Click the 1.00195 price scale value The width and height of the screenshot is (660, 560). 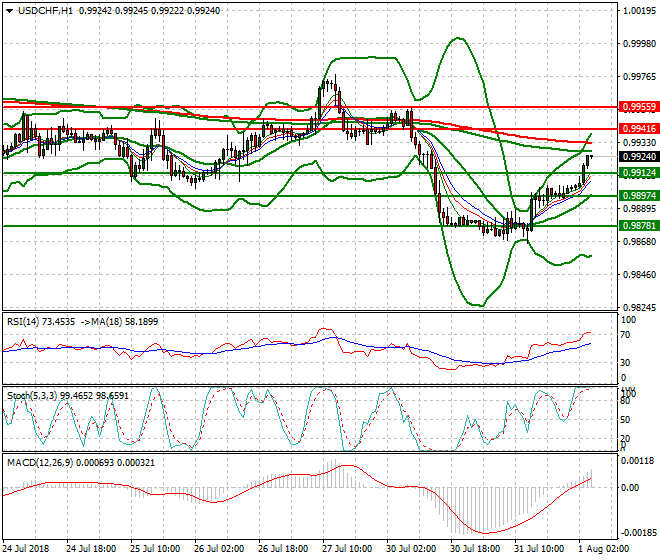(x=639, y=11)
